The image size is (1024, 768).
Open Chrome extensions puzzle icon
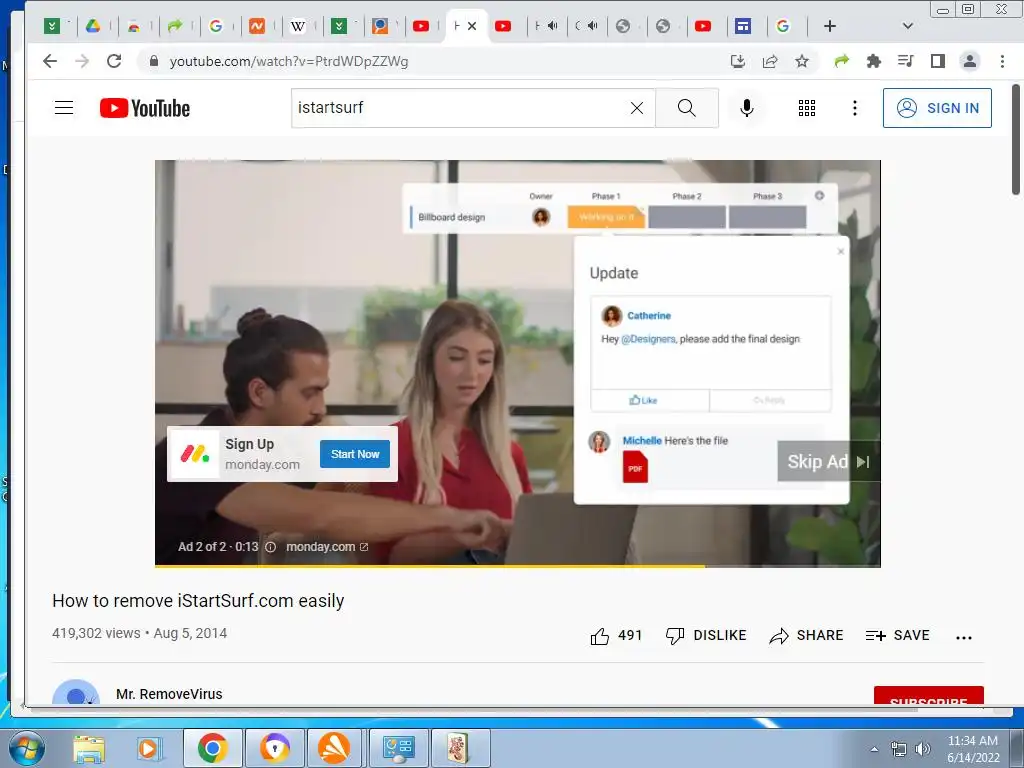(873, 61)
